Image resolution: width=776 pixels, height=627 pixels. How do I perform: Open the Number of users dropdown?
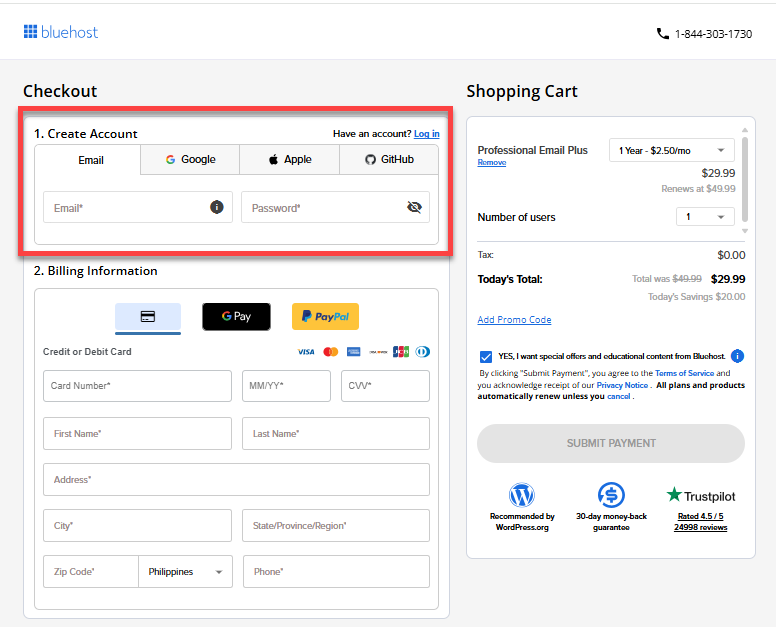click(705, 217)
